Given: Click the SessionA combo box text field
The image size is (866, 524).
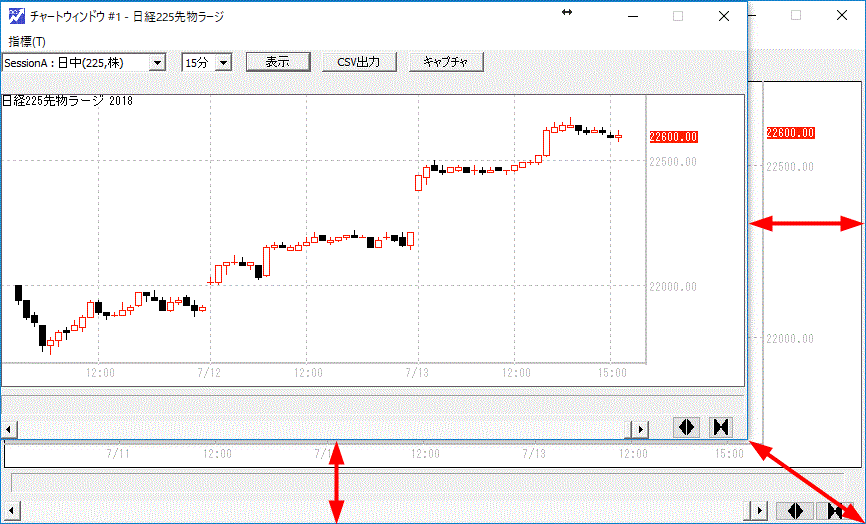Looking at the screenshot, I should point(76,62).
